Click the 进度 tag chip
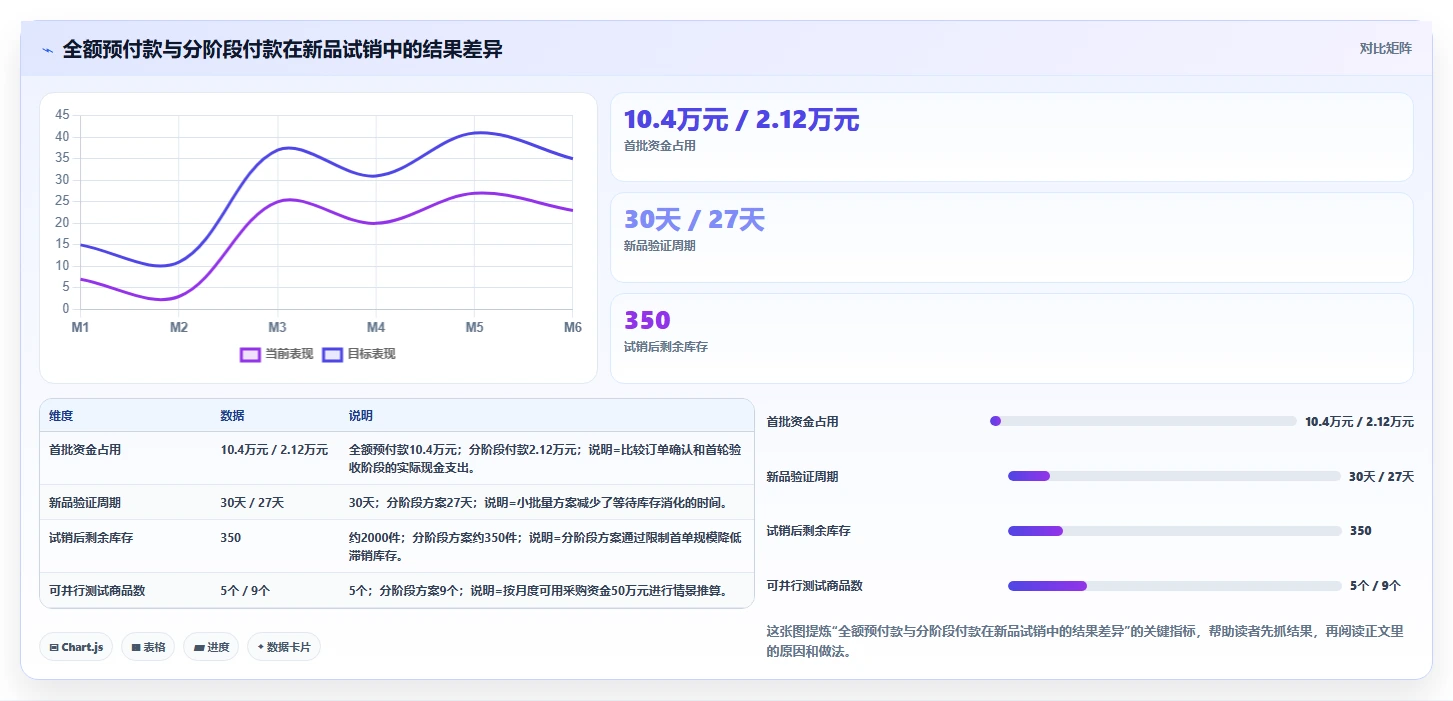The height and width of the screenshot is (701, 1453). point(211,647)
